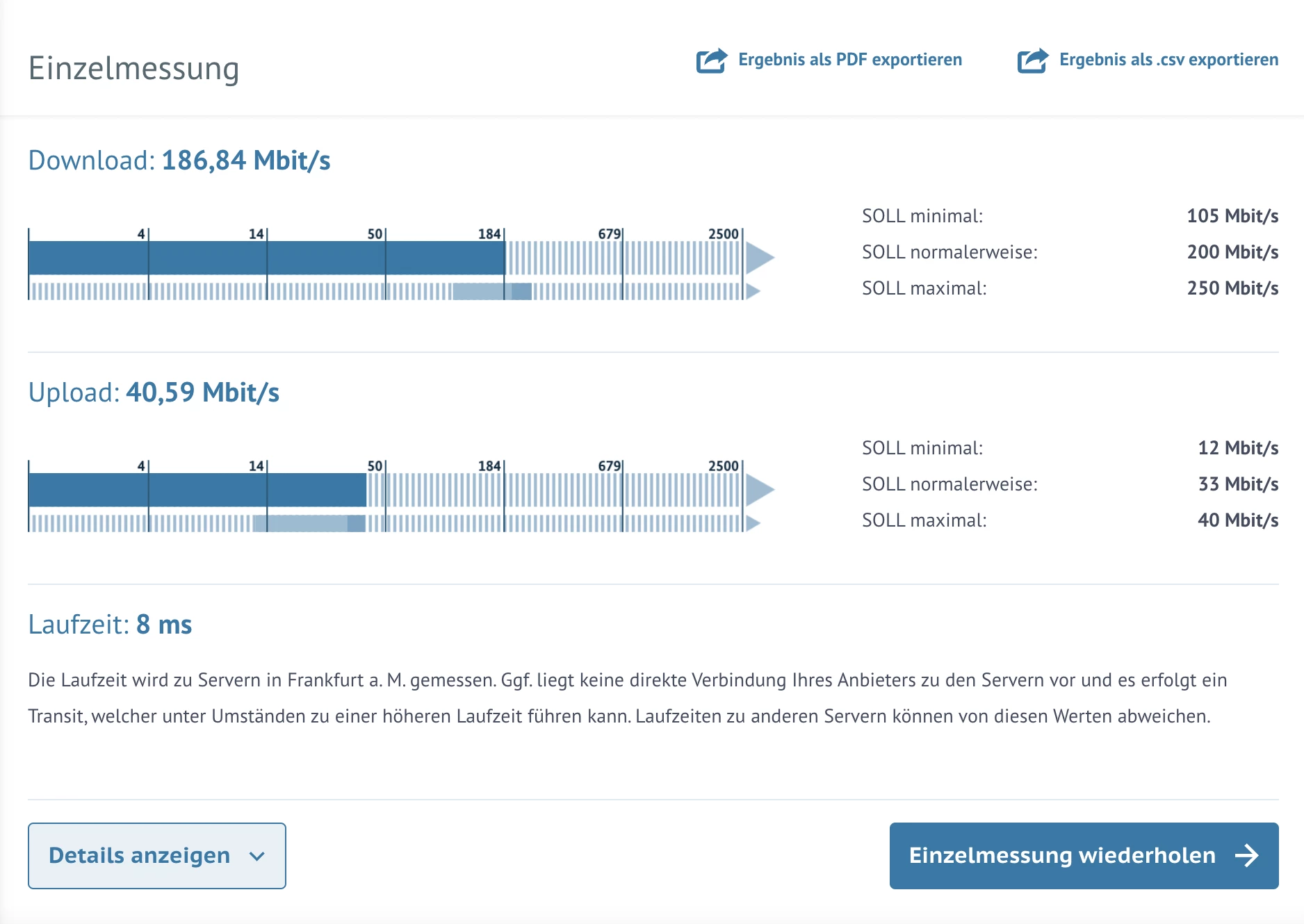The width and height of the screenshot is (1304, 924).
Task: Open 'Ergebnis als .csv exportieren' link
Action: pos(1168,60)
